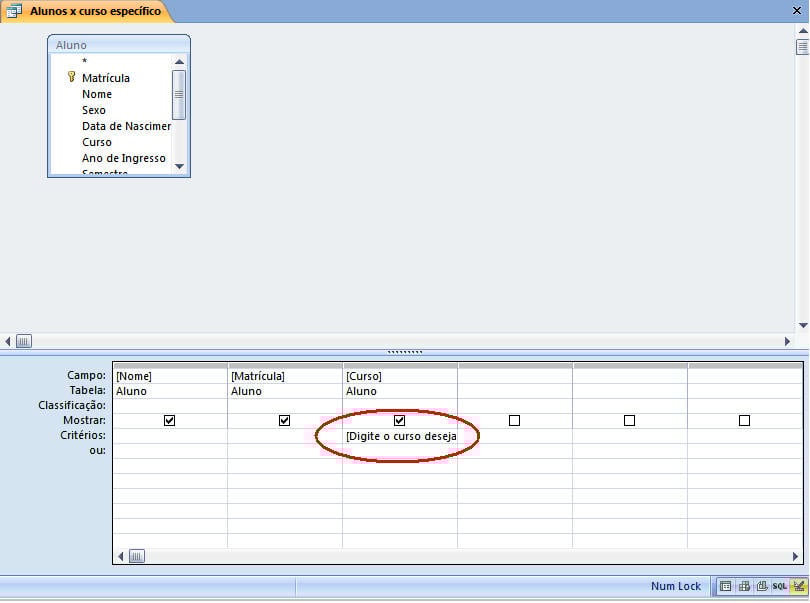
Task: Click down arrow of table pane vertical scrollbar
Action: click(803, 326)
